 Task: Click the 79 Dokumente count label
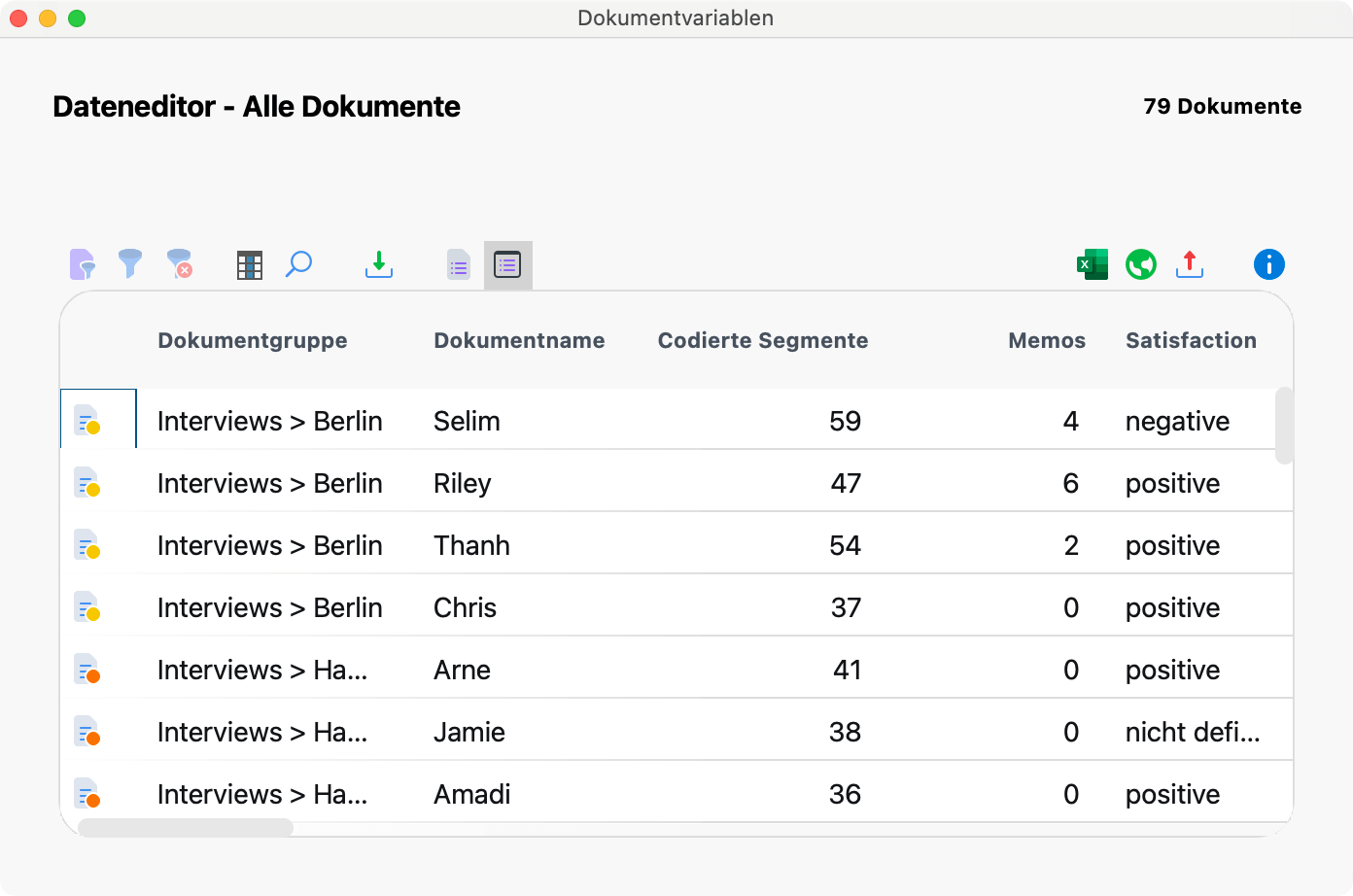[1223, 106]
